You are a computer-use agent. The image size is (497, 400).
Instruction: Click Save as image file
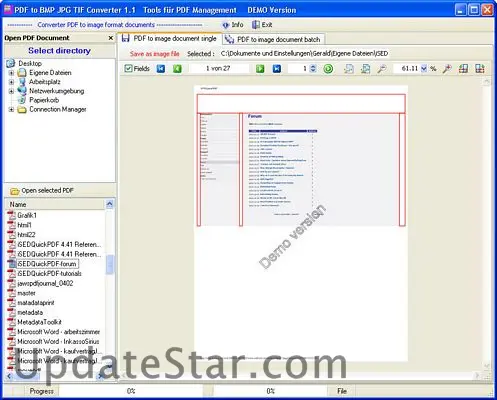coord(155,54)
